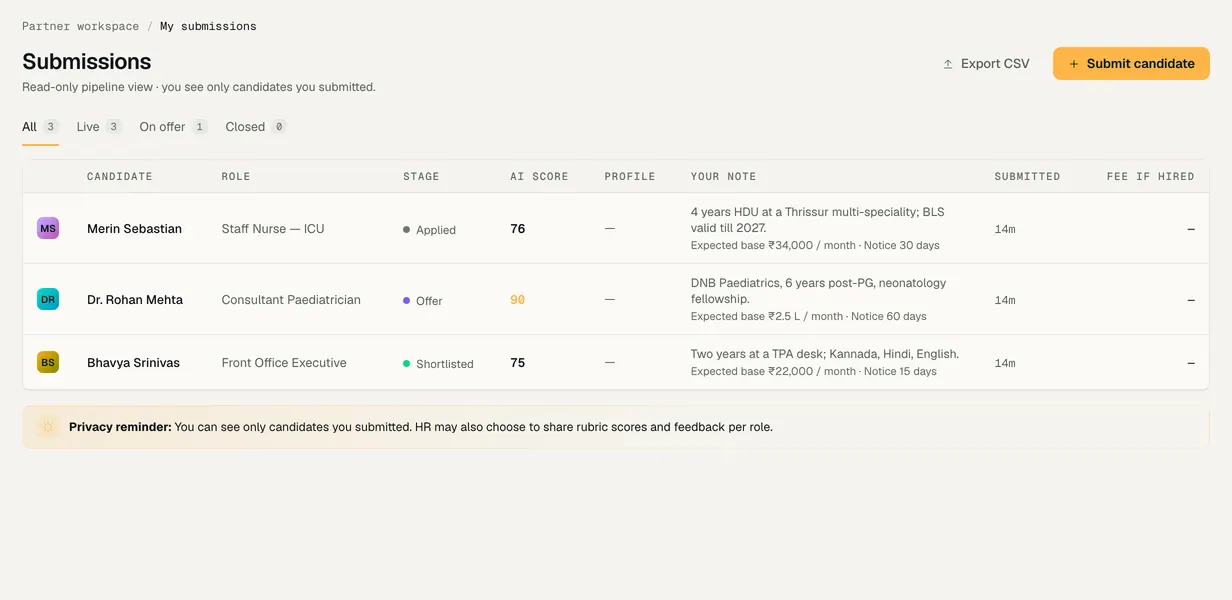This screenshot has height=600, width=1232.
Task: Click the Privacy reminder text
Action: click(x=421, y=427)
